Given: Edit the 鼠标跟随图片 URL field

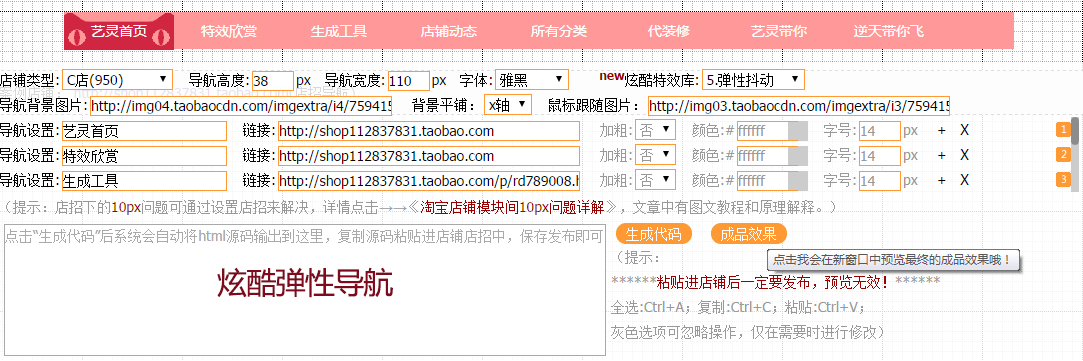Looking at the screenshot, I should pos(799,106).
